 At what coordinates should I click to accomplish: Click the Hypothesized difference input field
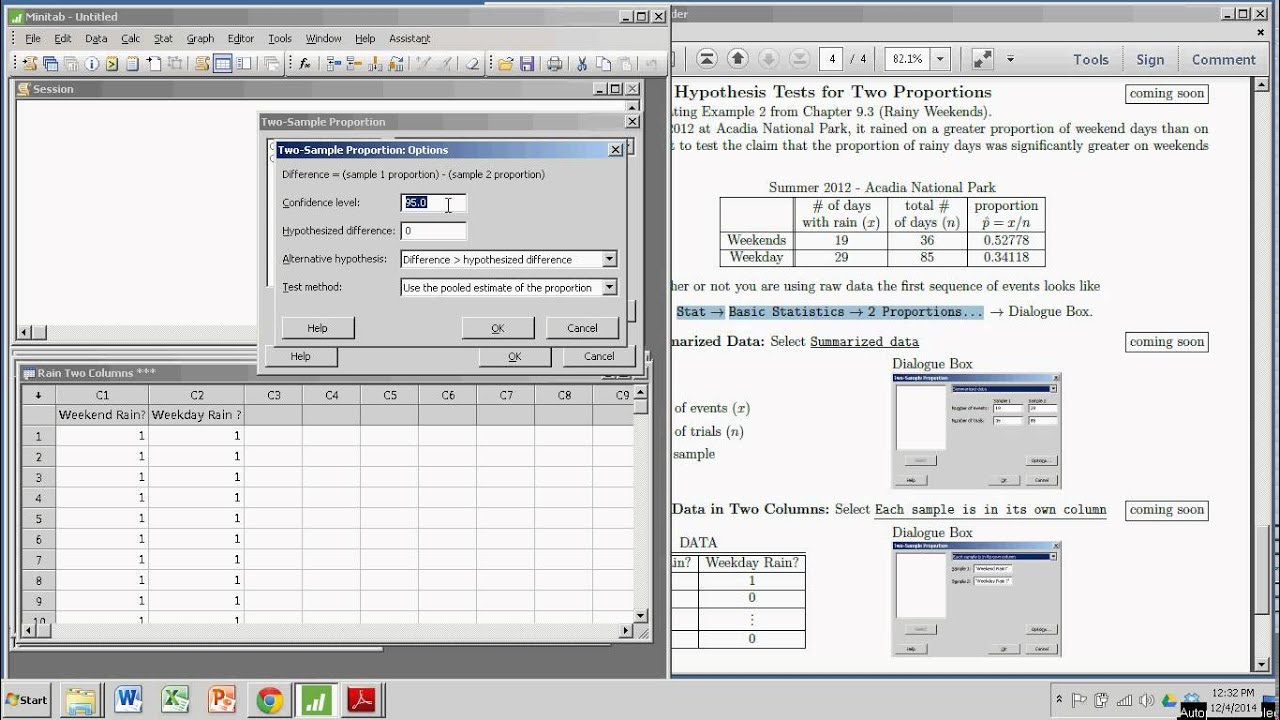tap(433, 231)
